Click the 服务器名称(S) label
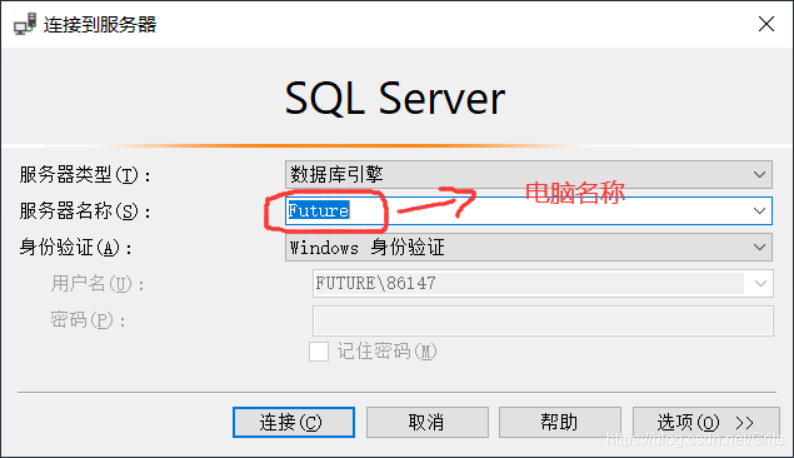This screenshot has width=794, height=458. coord(85,211)
